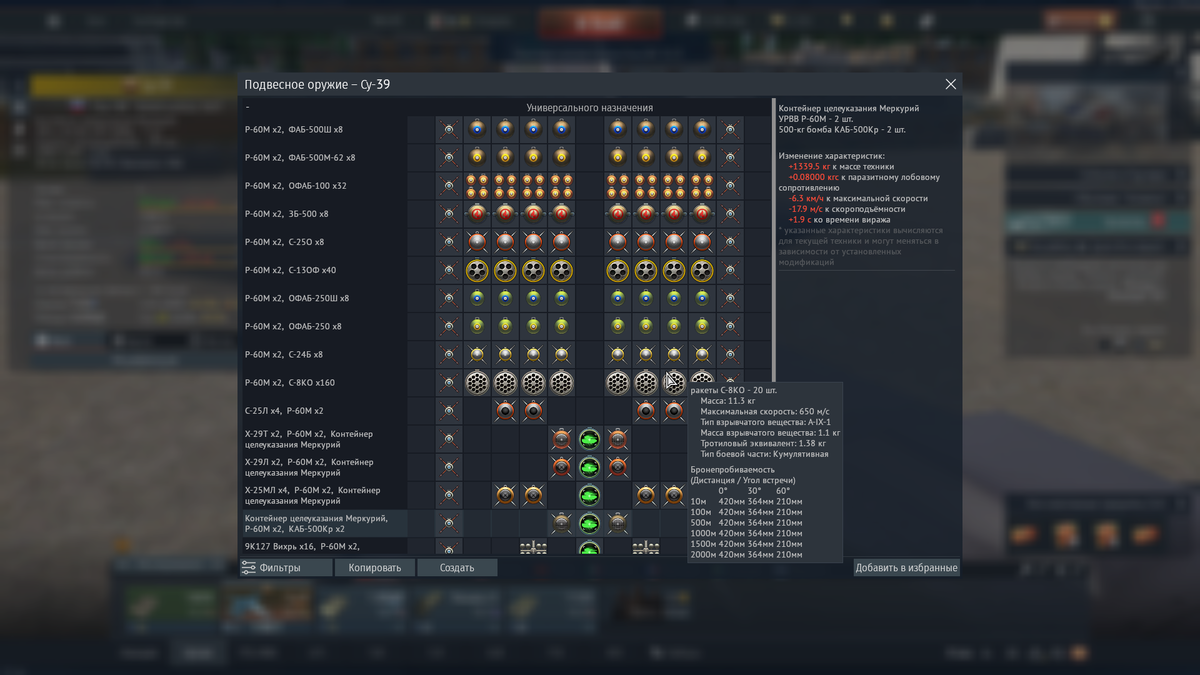This screenshot has width=1200, height=675.
Task: Click first ФАБ-500Ш bomb icon in its row
Action: [478, 129]
